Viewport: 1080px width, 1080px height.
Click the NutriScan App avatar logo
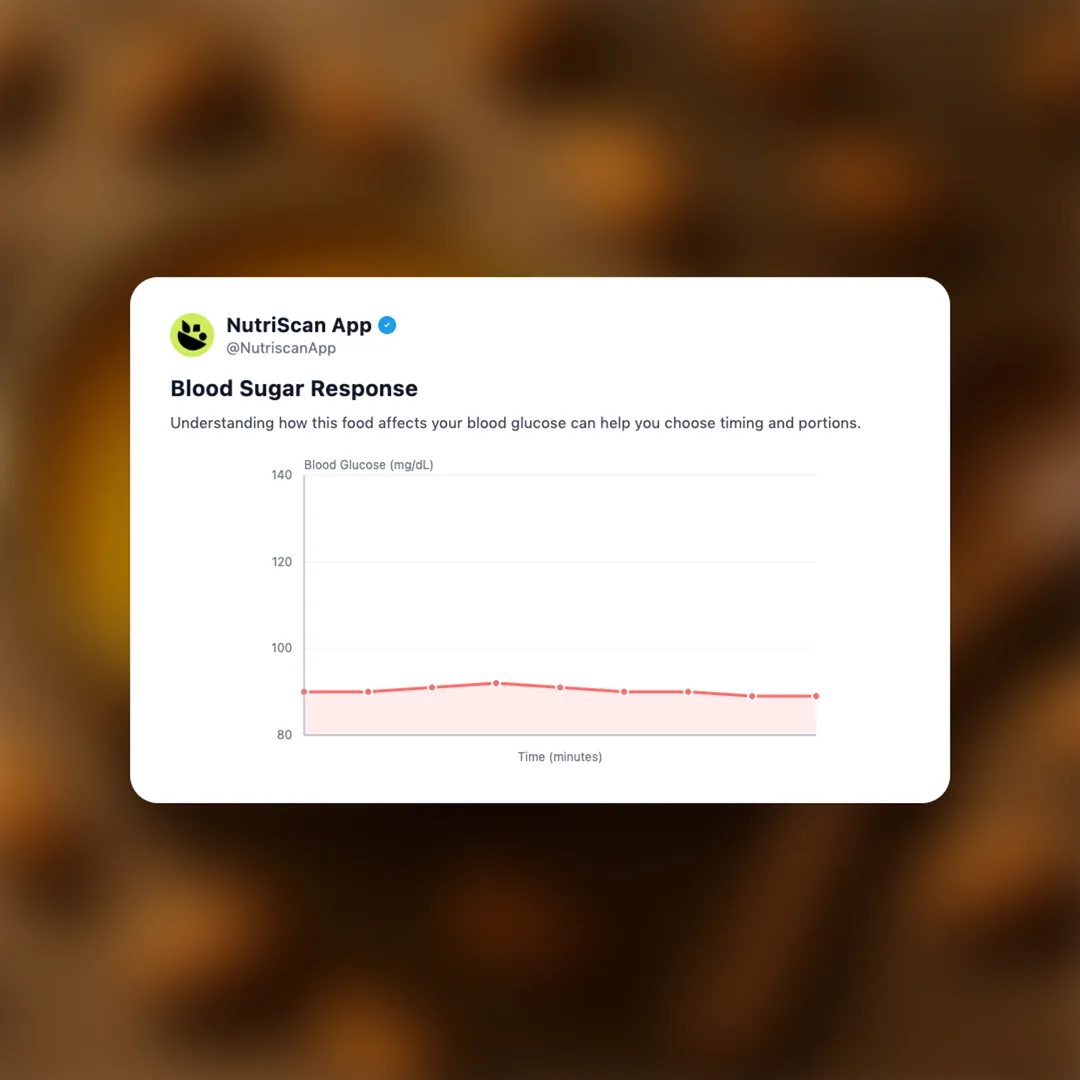coord(192,335)
